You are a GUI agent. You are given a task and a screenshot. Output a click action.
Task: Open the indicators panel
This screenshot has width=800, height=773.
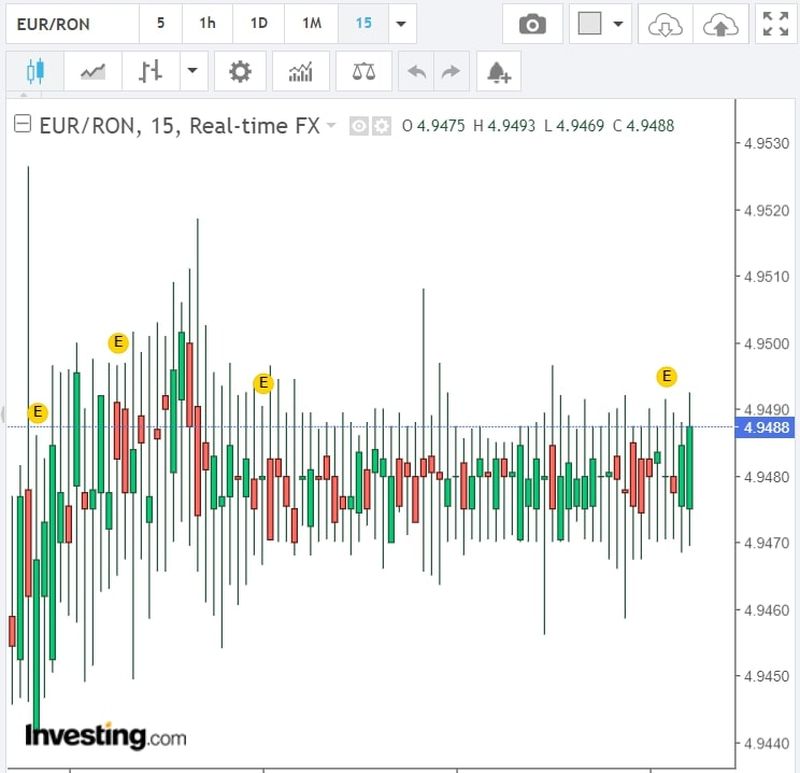pos(300,72)
